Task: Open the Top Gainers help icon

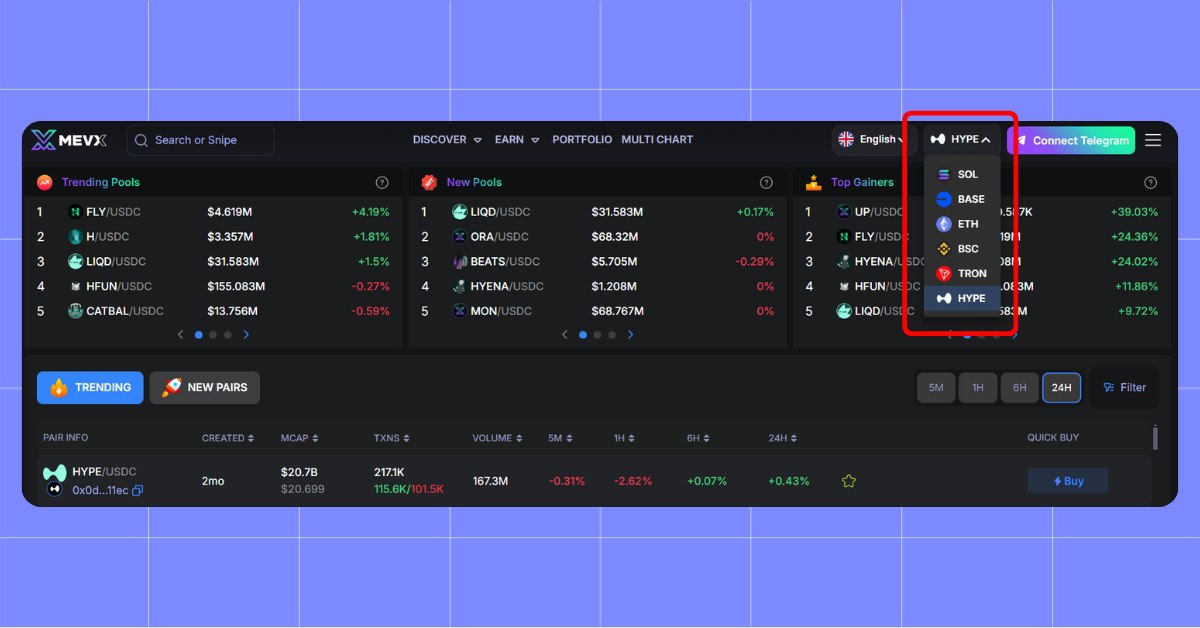Action: coord(1150,182)
